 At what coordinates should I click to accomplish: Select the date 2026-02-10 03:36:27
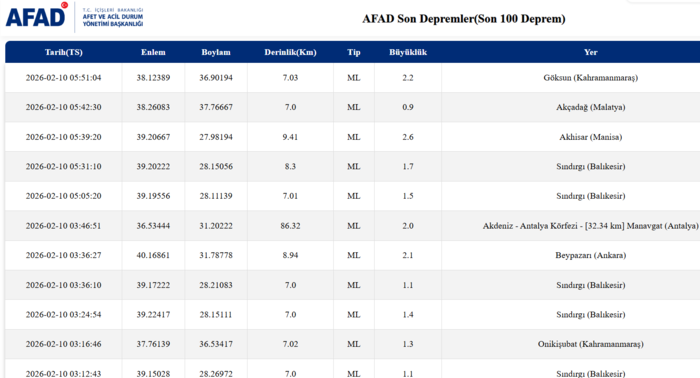point(63,255)
